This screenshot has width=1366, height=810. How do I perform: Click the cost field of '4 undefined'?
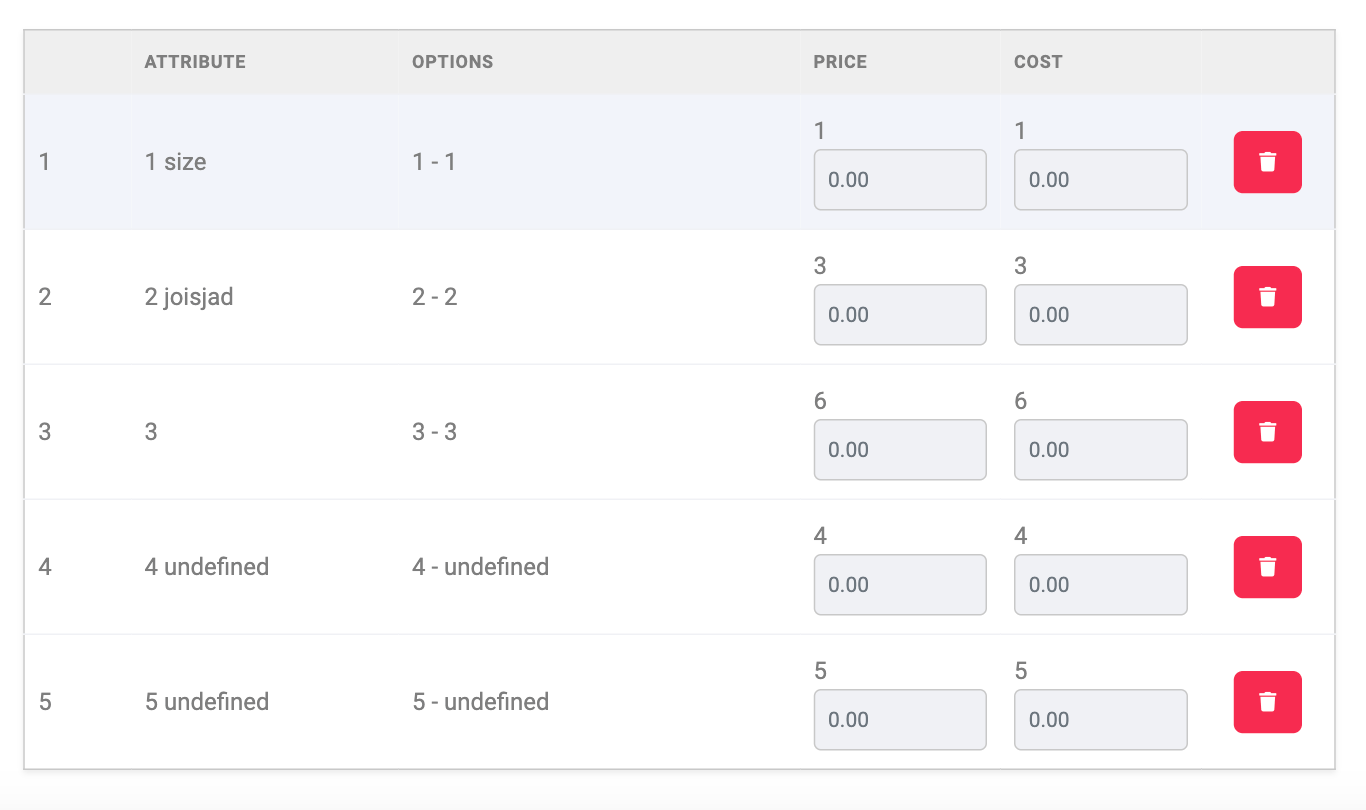(x=1100, y=585)
